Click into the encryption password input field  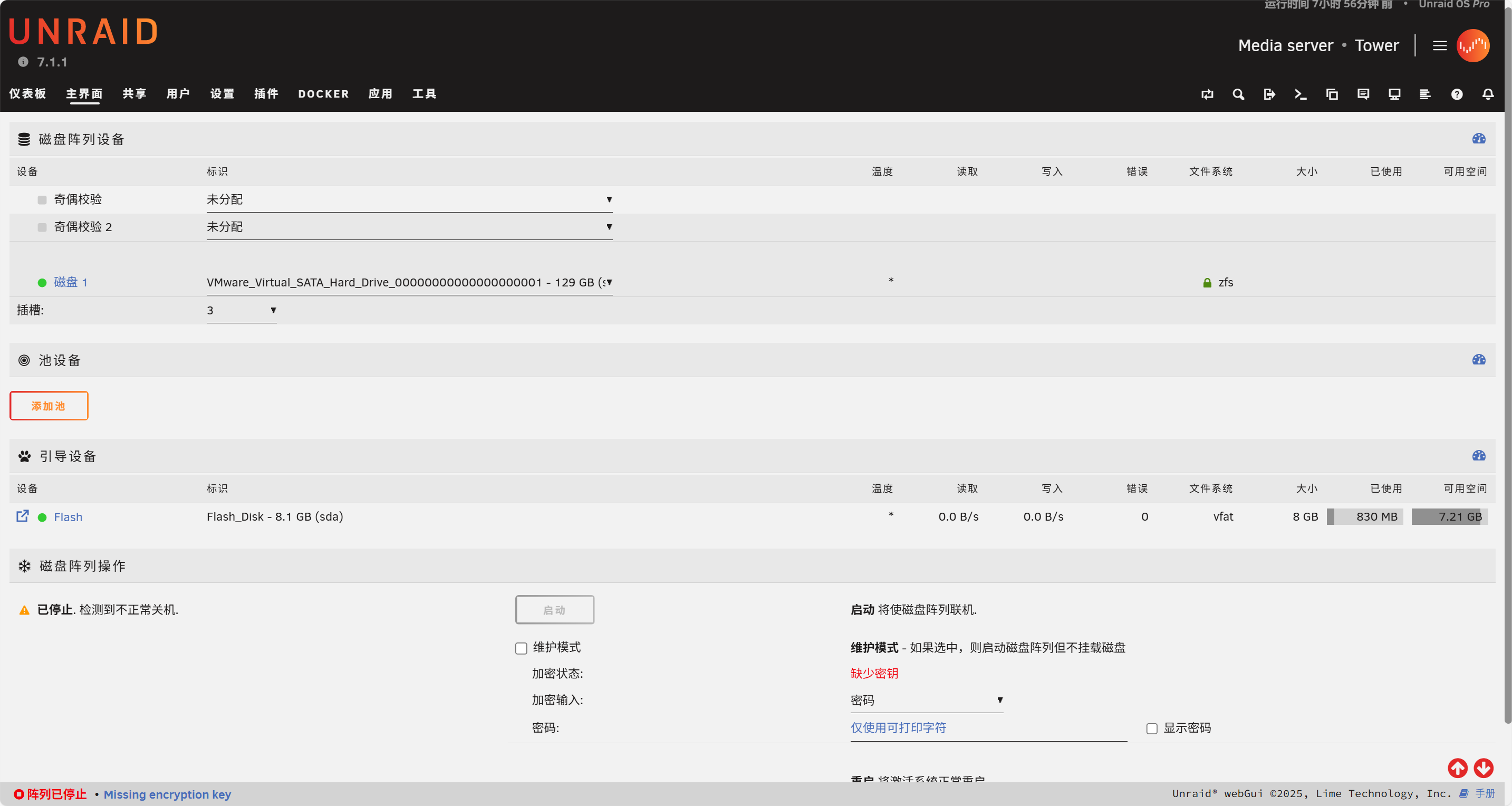pos(988,728)
